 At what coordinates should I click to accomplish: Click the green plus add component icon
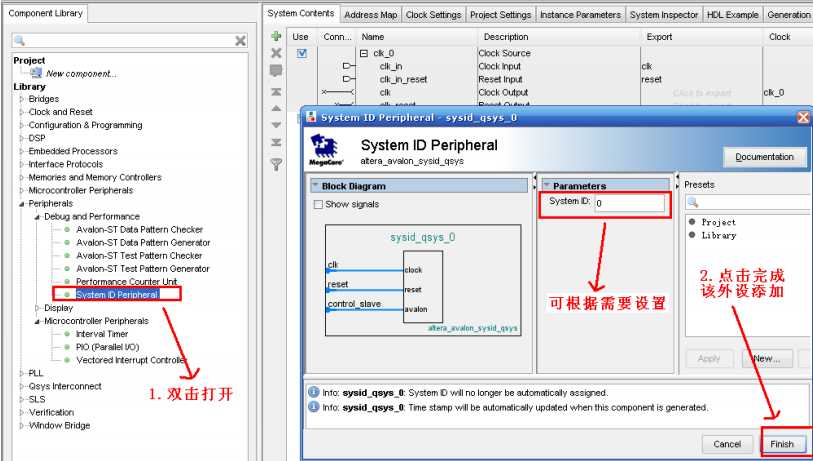tap(276, 36)
